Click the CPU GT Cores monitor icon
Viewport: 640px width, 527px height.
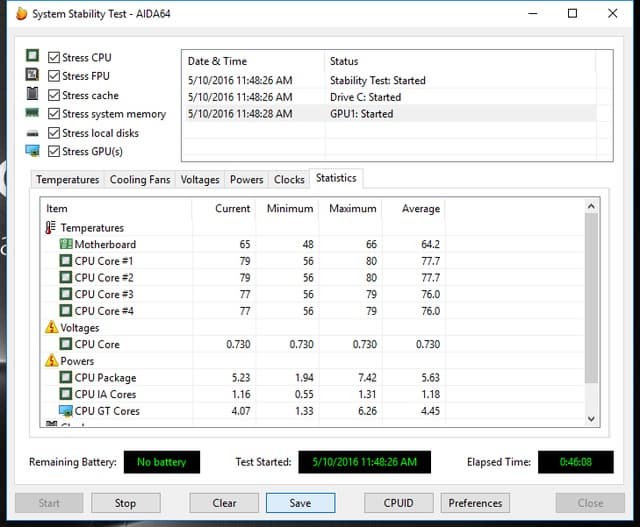(66, 411)
